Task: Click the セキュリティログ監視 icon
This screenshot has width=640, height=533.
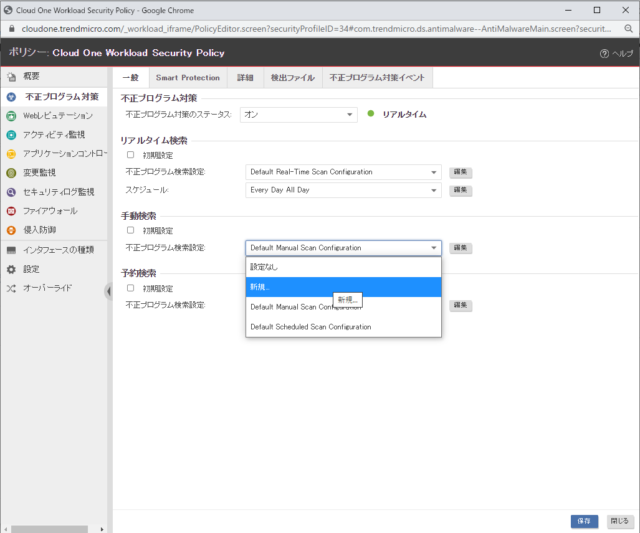Action: click(11, 192)
